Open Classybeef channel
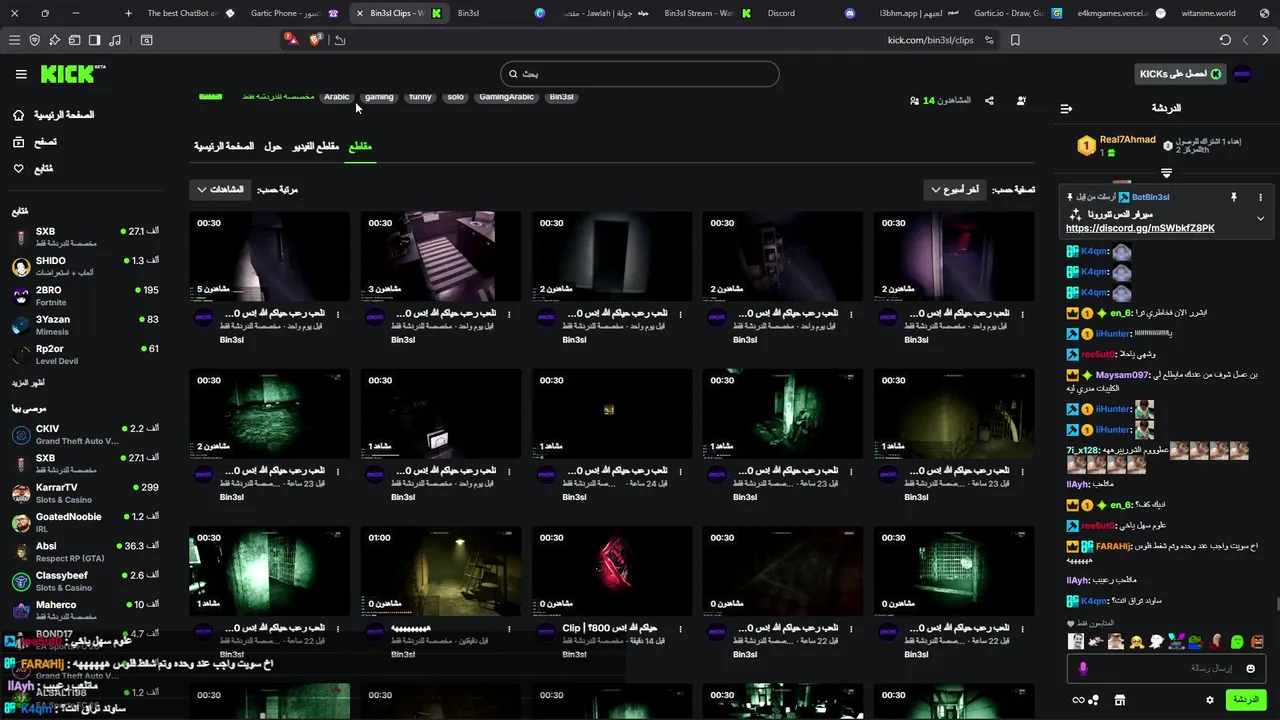The image size is (1280, 720). tap(85, 581)
